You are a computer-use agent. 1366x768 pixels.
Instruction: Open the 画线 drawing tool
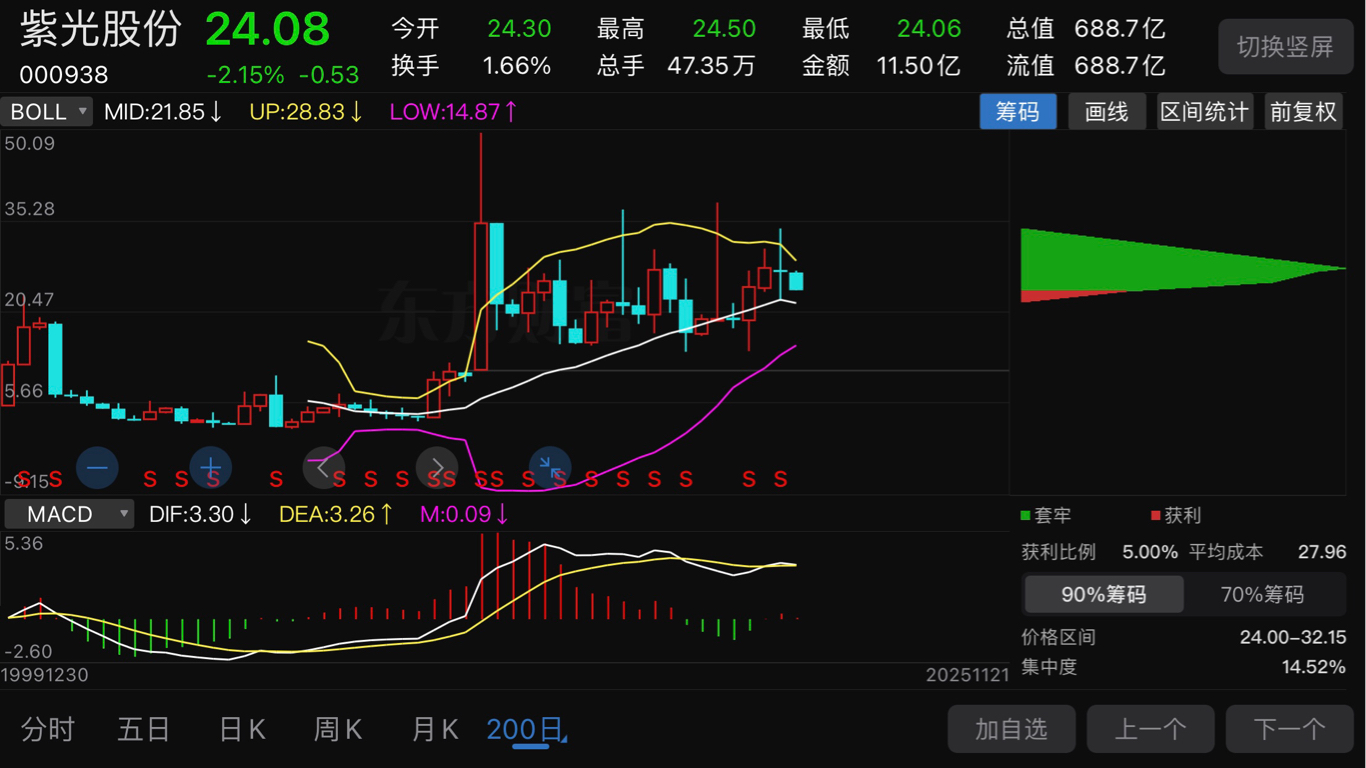tap(1107, 111)
